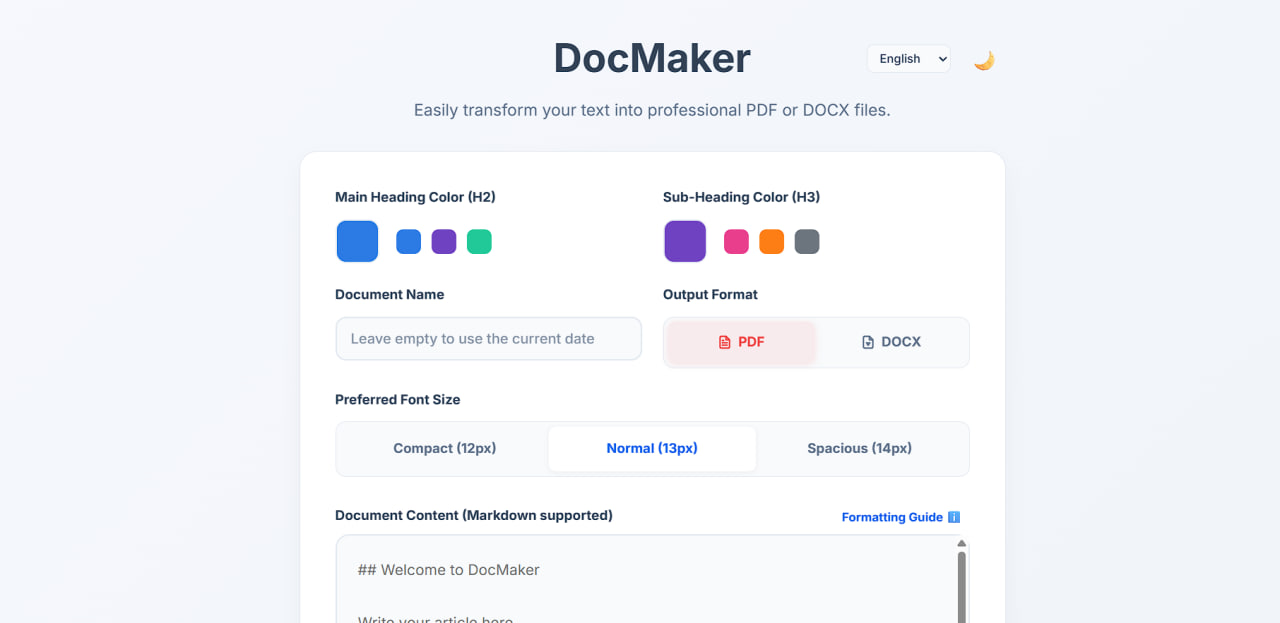Select DOCX output format
Viewport: 1280px width, 623px height.
891,342
